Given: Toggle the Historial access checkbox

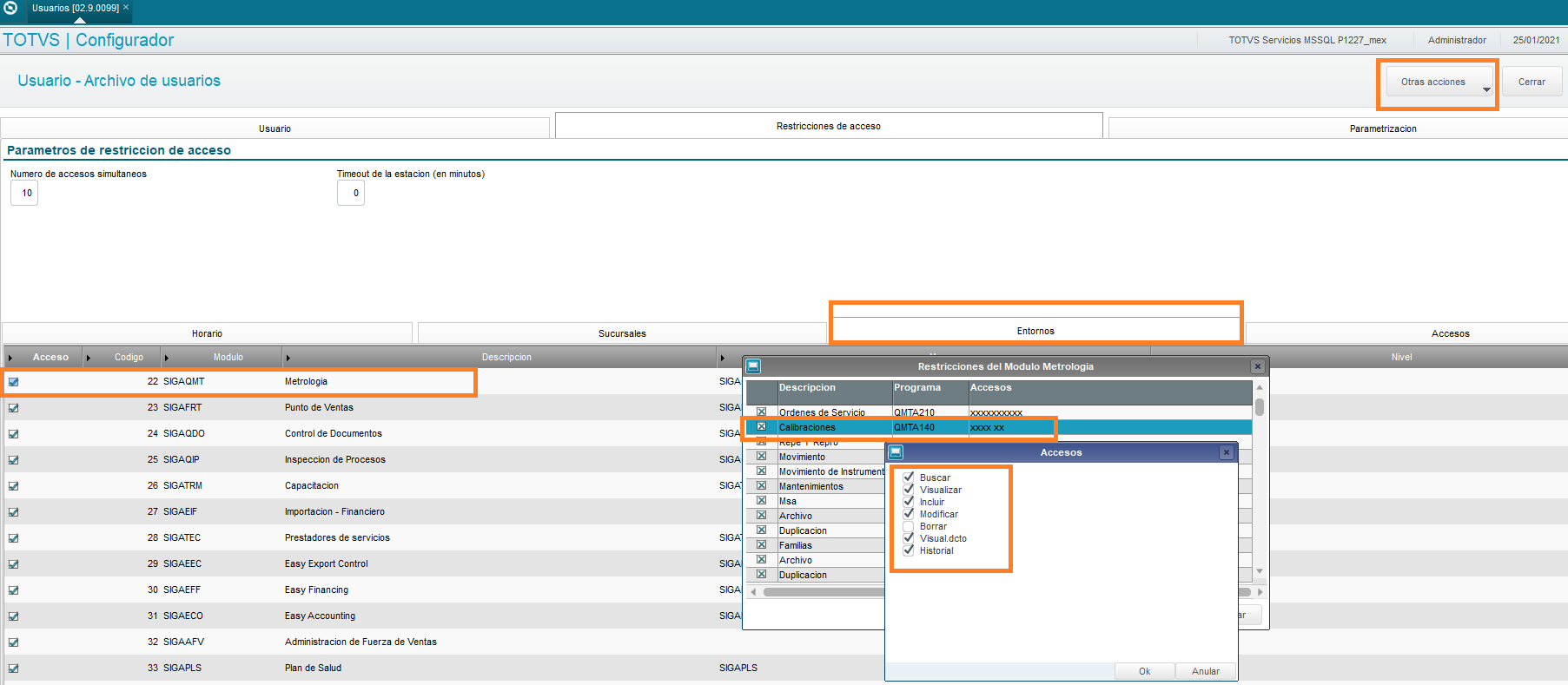Looking at the screenshot, I should pyautogui.click(x=909, y=550).
